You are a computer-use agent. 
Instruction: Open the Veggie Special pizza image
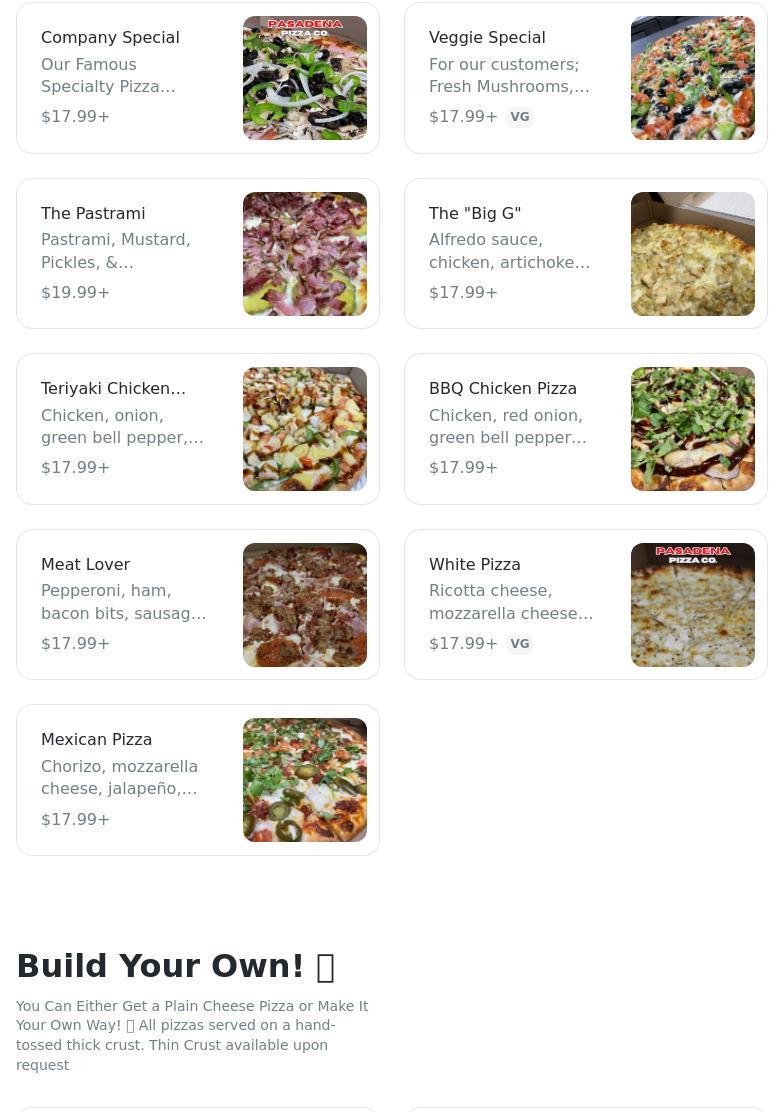[693, 78]
